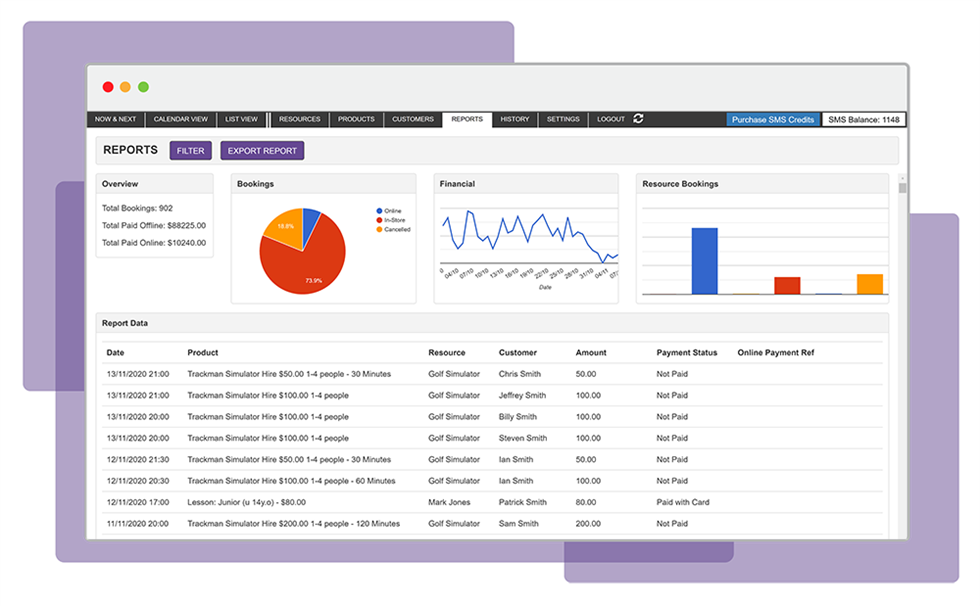Click the 200.00 amount cell
The width and height of the screenshot is (980, 606).
pos(588,524)
